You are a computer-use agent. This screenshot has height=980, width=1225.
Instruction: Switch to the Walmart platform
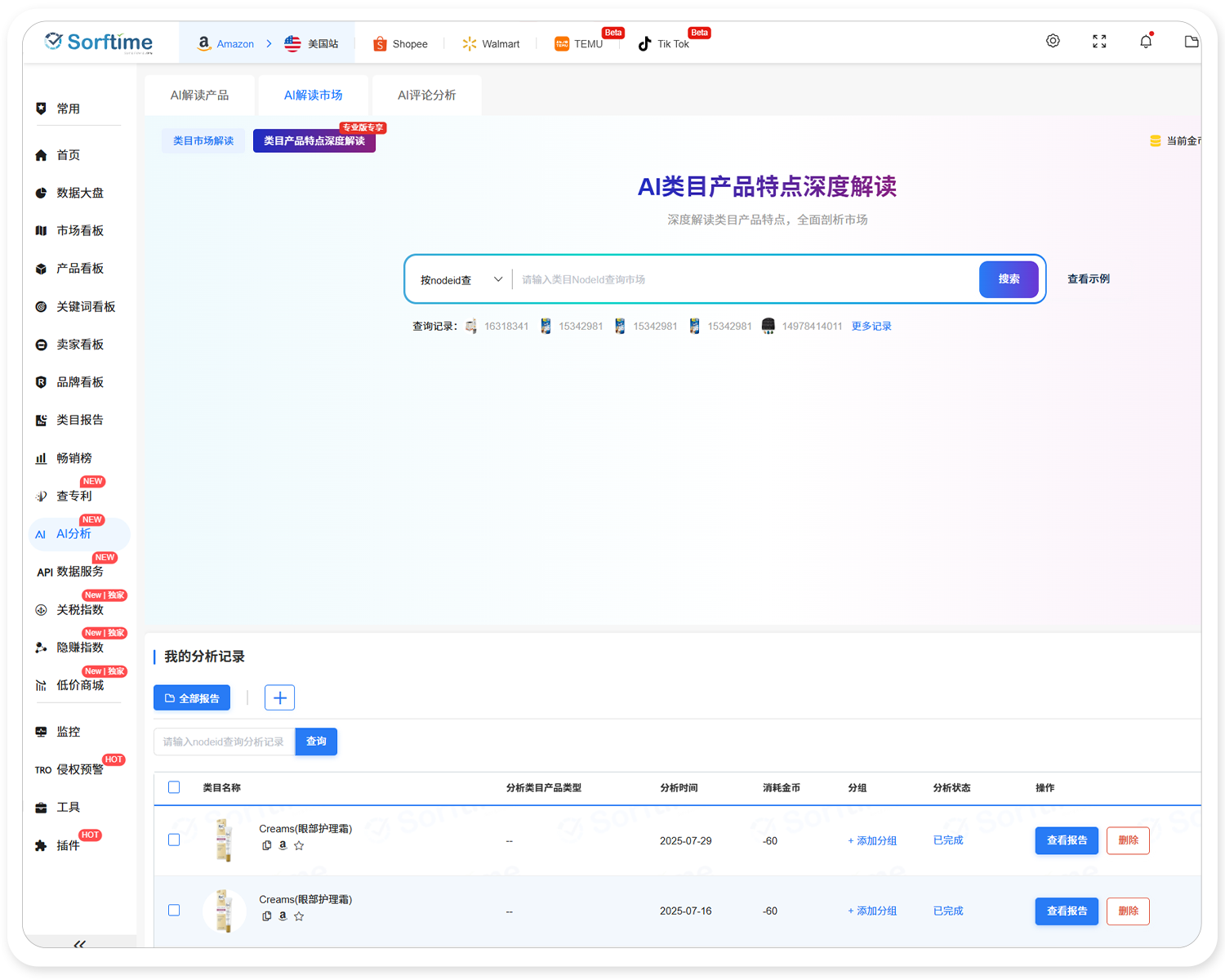coord(491,43)
